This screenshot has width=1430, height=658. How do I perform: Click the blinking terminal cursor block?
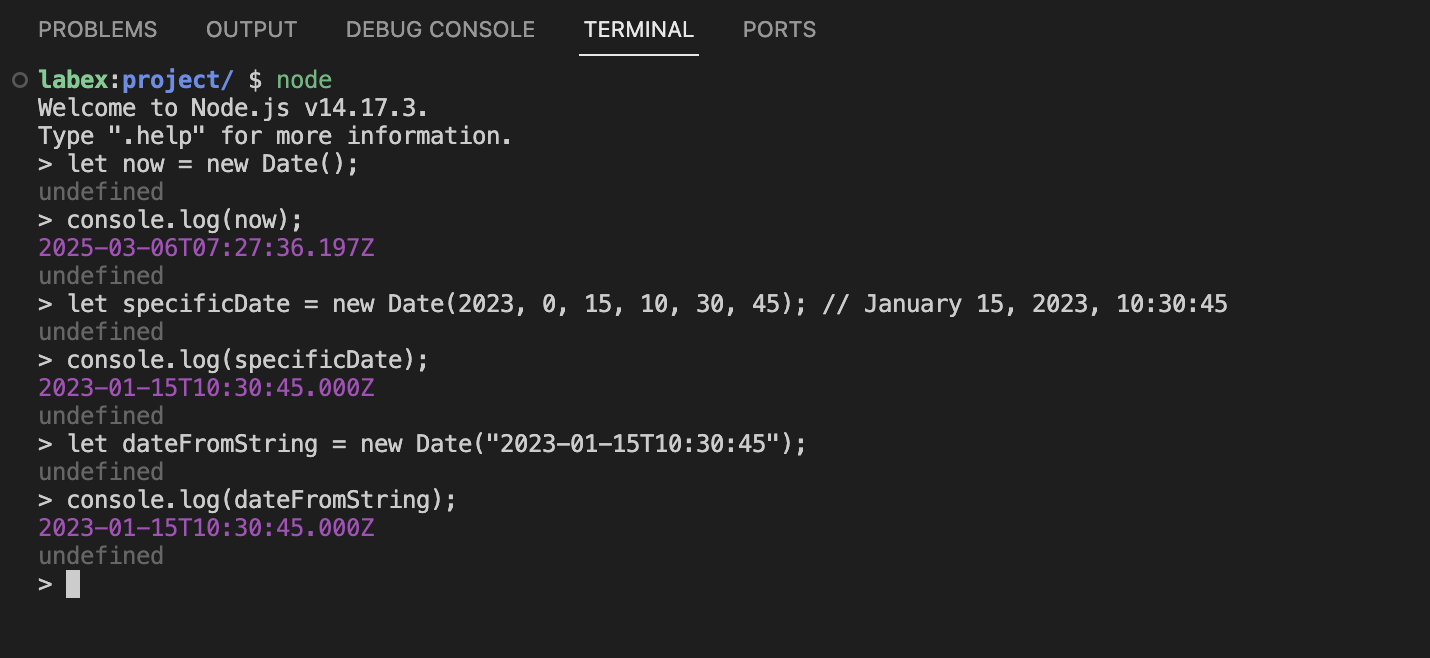[x=72, y=583]
